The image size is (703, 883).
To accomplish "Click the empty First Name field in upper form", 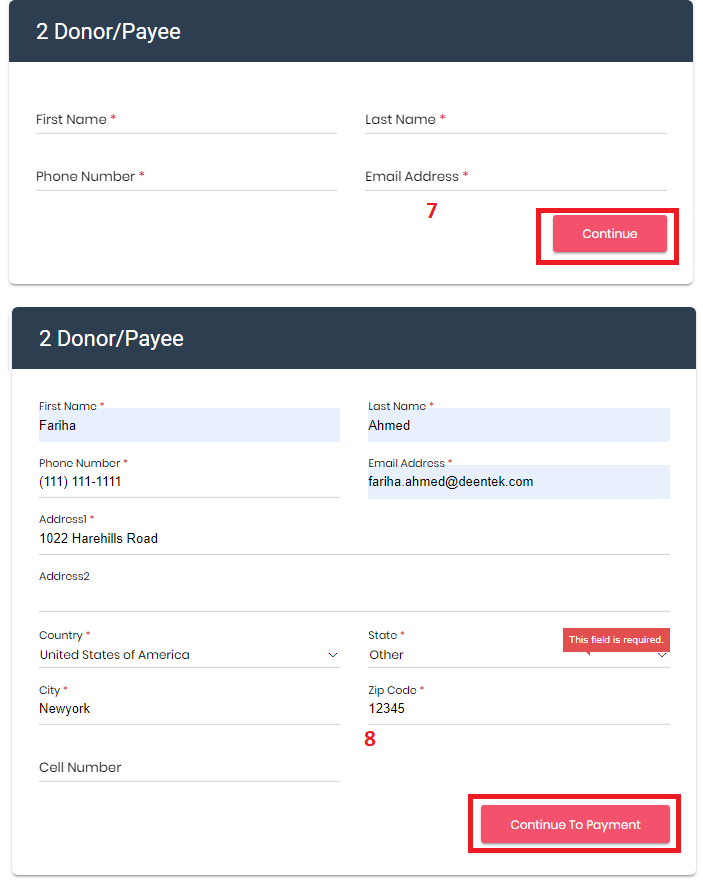I will [186, 120].
